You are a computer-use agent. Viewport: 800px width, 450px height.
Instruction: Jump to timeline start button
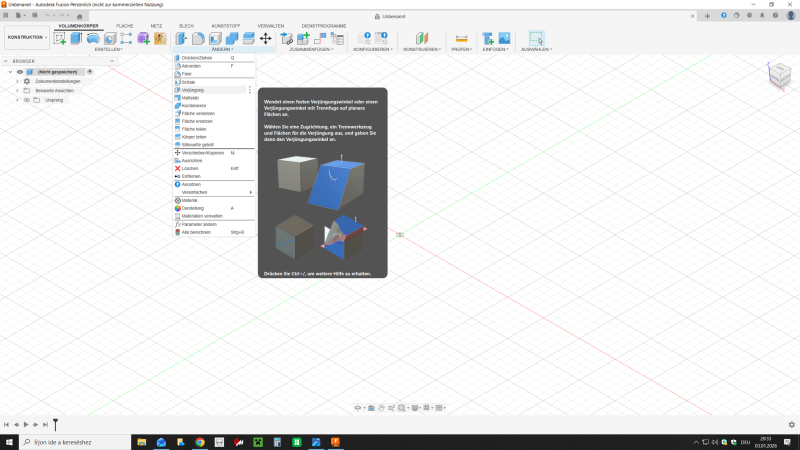pyautogui.click(x=6, y=424)
